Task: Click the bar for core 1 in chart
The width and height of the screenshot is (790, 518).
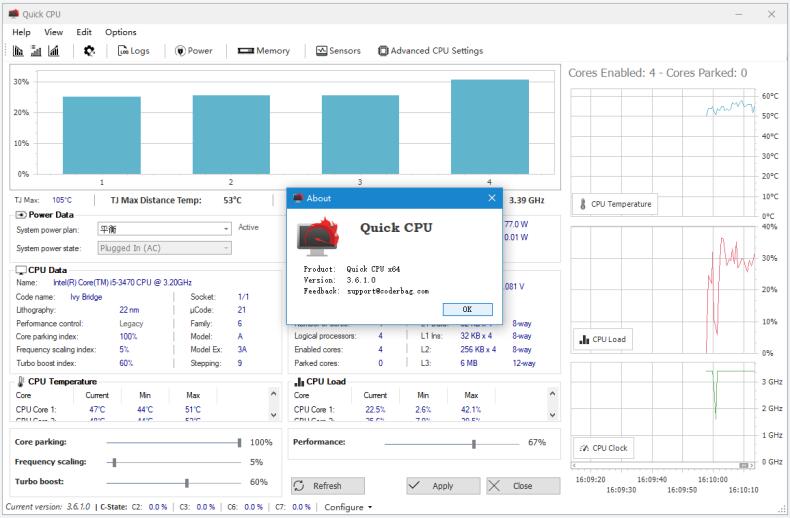Action: [102, 136]
